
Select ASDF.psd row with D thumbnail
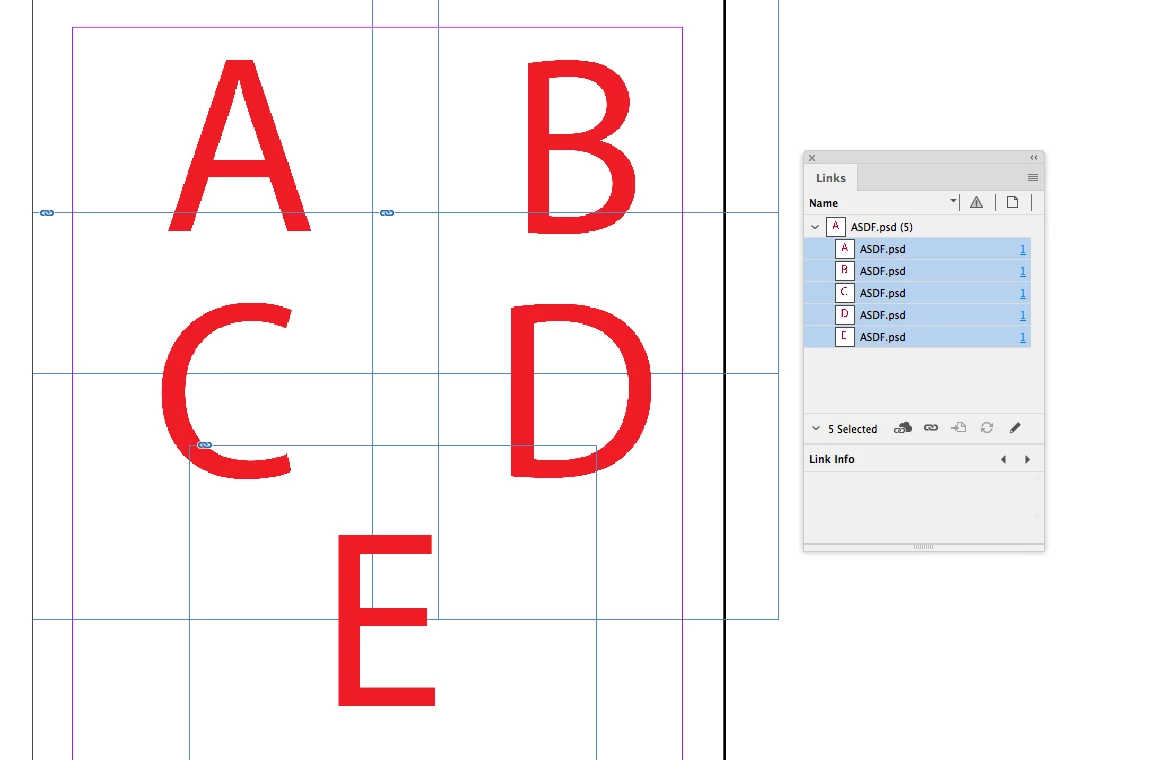(x=917, y=315)
